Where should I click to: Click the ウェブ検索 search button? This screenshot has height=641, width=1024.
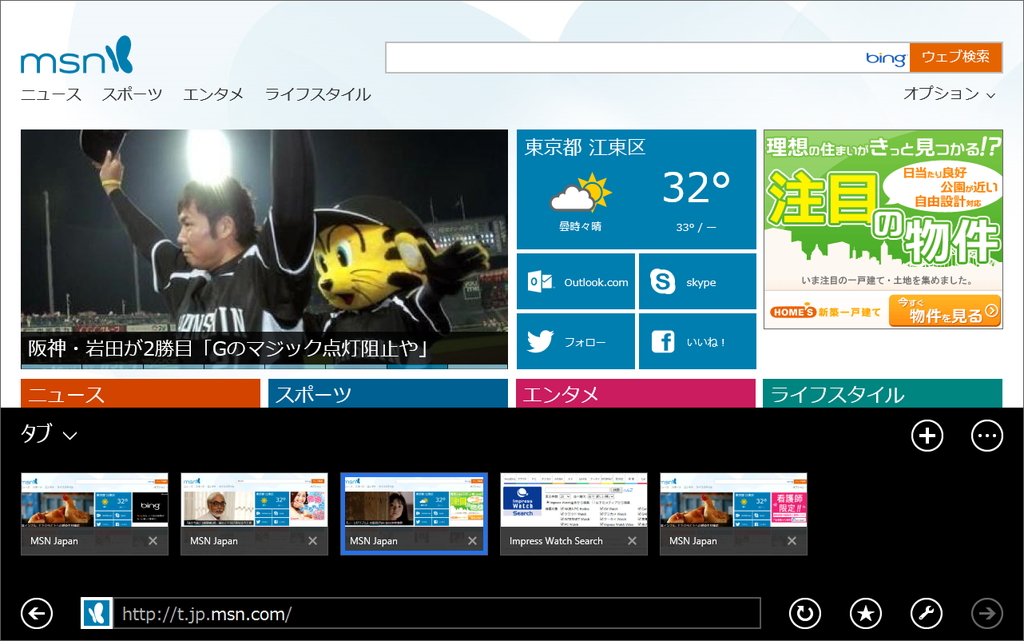tap(957, 57)
